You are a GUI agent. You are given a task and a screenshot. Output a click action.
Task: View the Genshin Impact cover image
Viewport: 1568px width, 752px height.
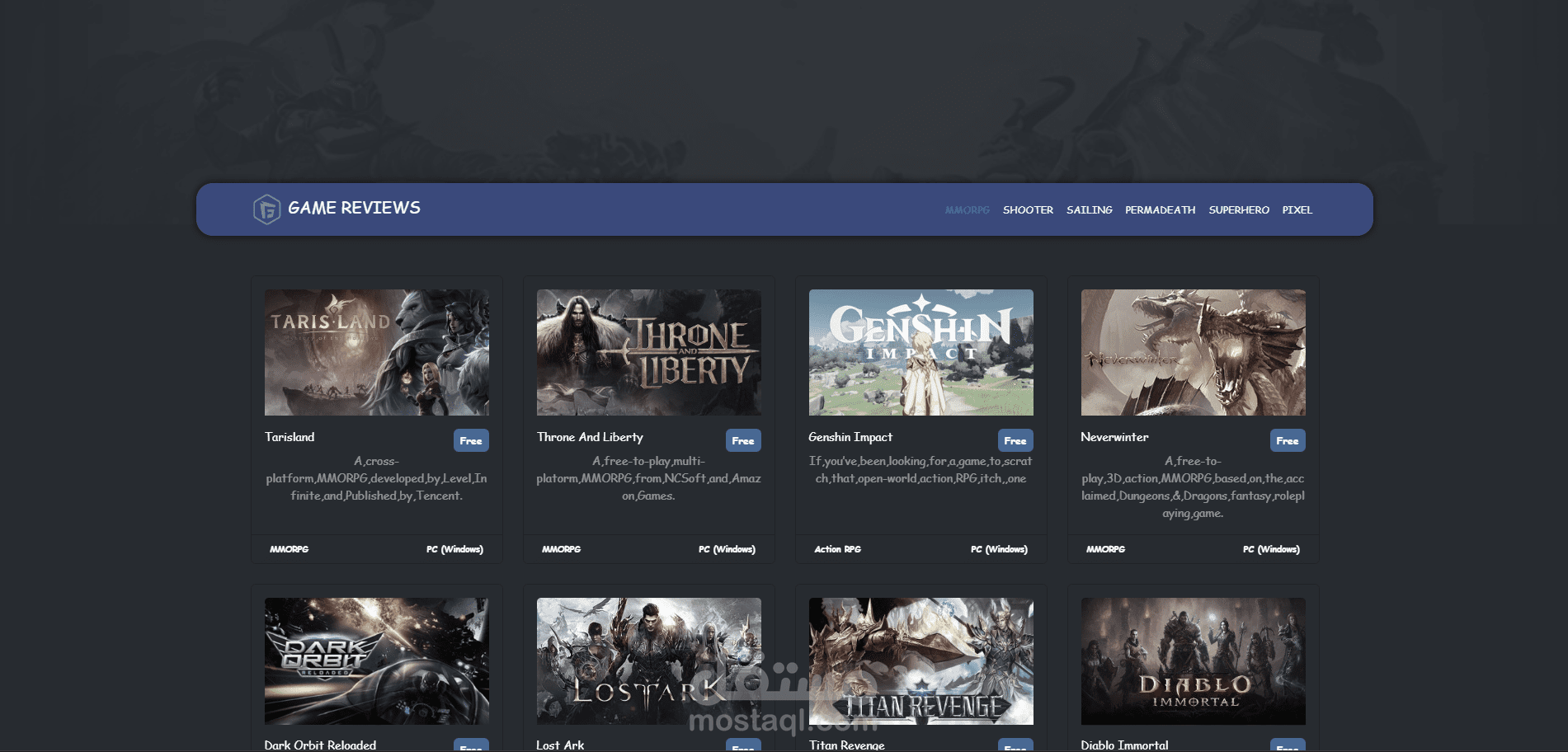pyautogui.click(x=921, y=352)
